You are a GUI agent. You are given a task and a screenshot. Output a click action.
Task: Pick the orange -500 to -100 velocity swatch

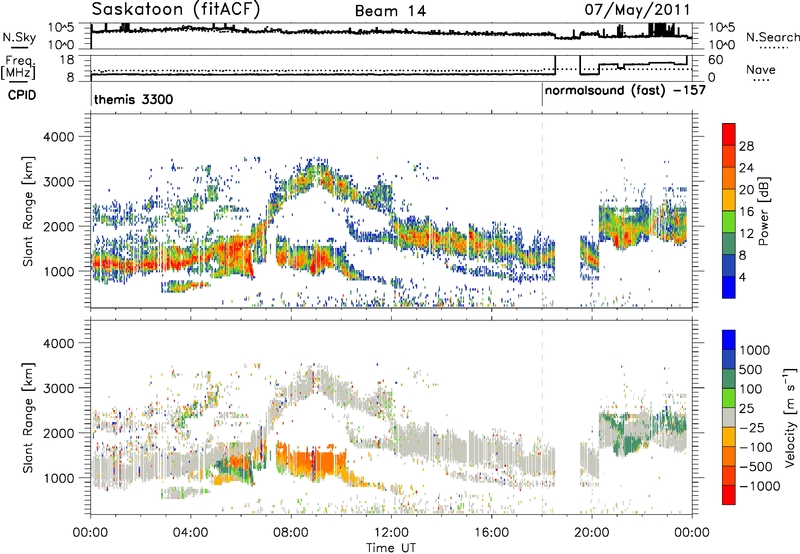(729, 457)
